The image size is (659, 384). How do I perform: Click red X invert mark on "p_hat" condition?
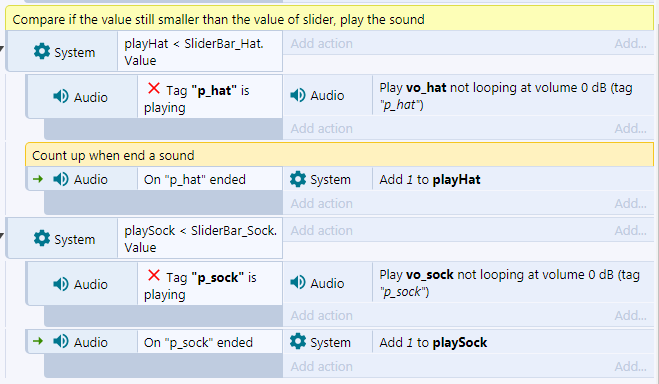(x=154, y=89)
